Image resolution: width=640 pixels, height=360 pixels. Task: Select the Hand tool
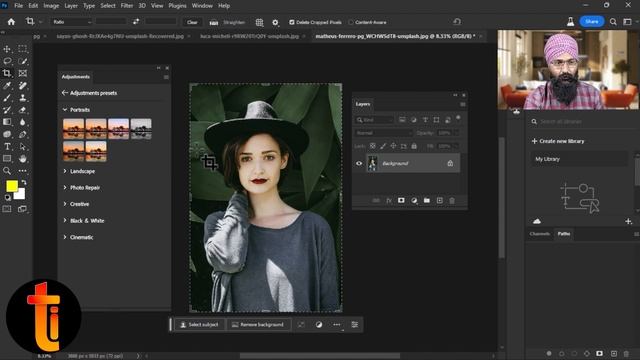click(x=23, y=159)
